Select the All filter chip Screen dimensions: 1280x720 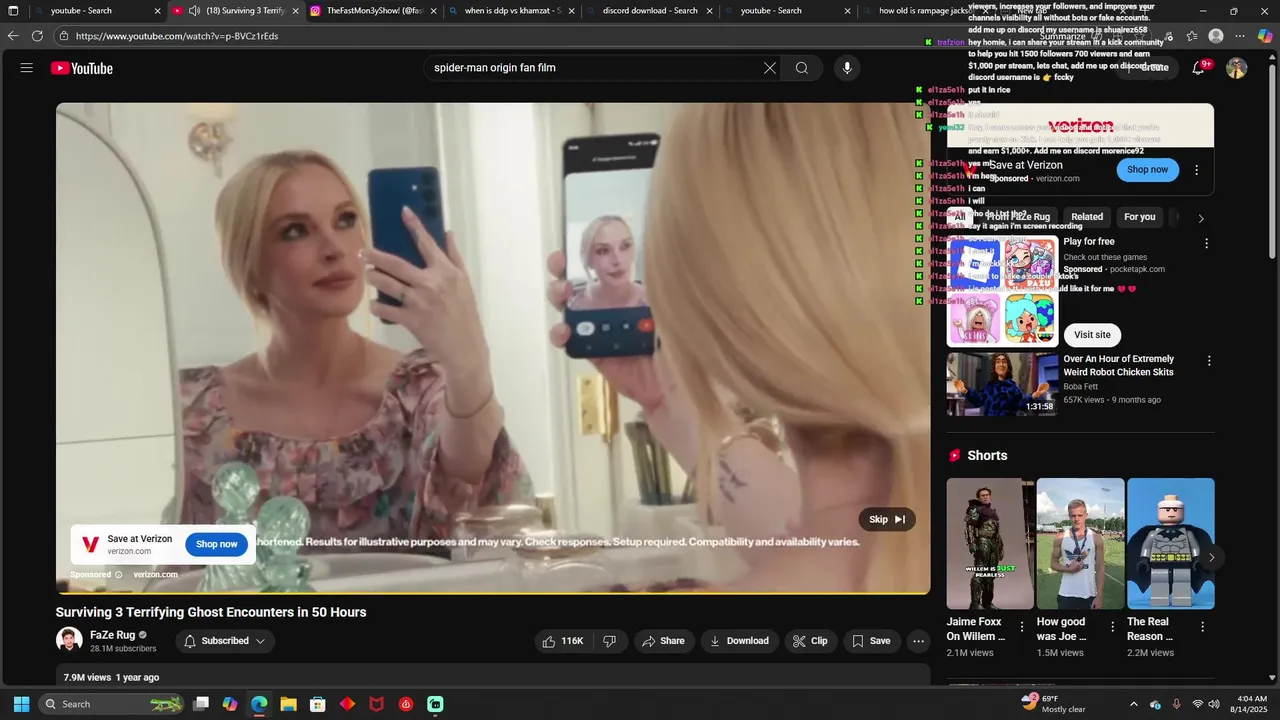point(960,217)
